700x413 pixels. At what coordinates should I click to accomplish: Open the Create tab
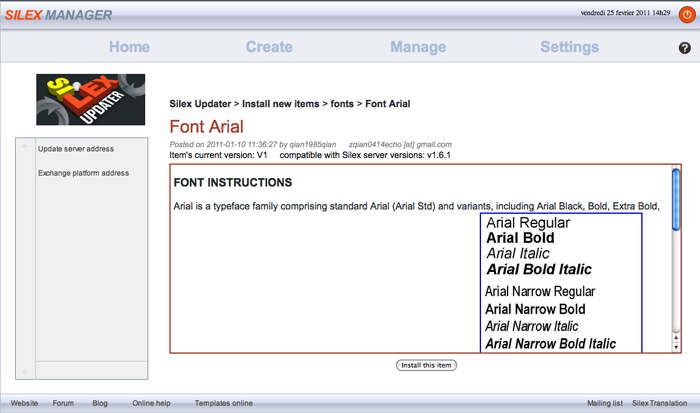(269, 47)
